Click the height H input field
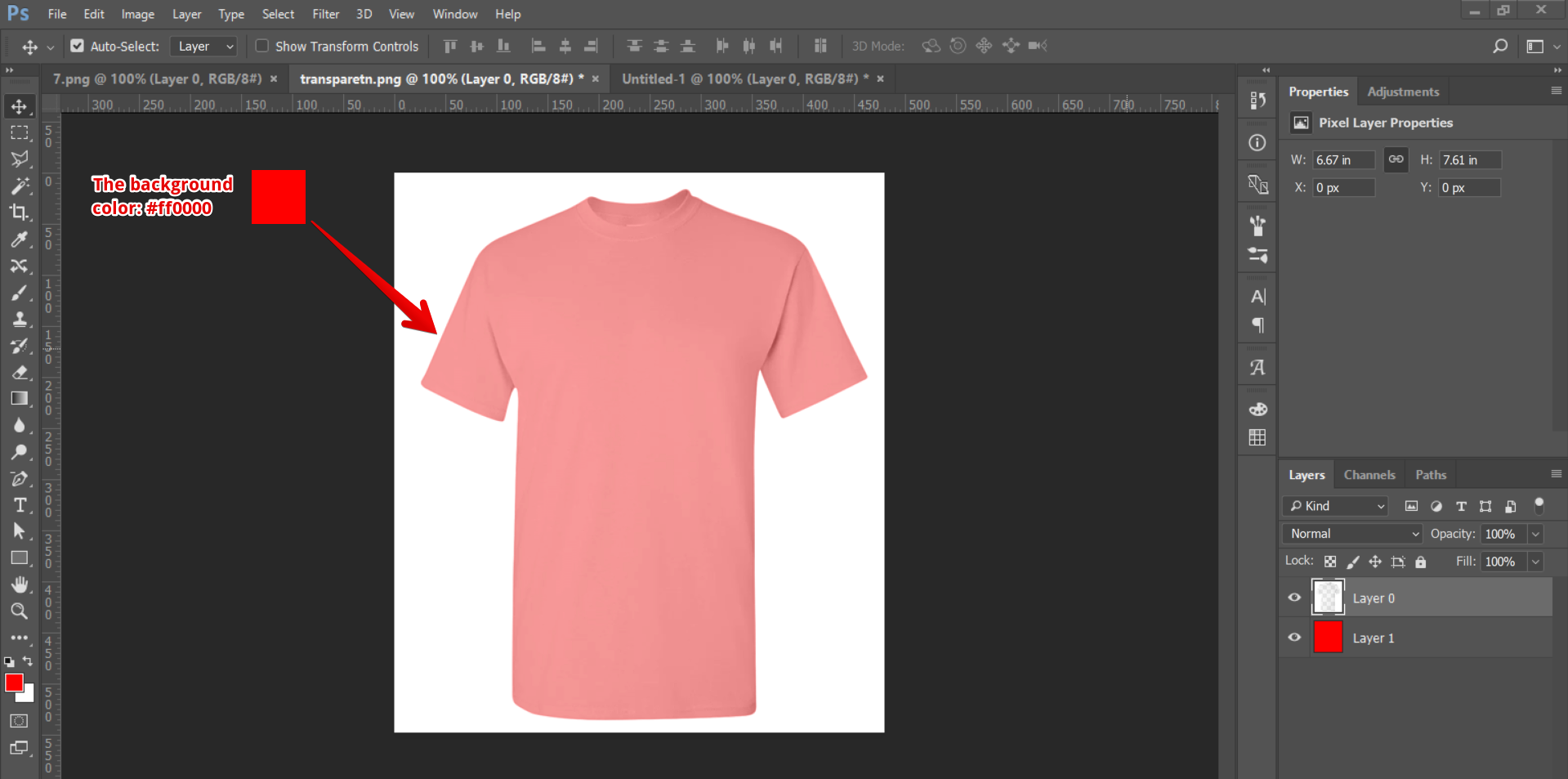The width and height of the screenshot is (1568, 779). 1470,160
